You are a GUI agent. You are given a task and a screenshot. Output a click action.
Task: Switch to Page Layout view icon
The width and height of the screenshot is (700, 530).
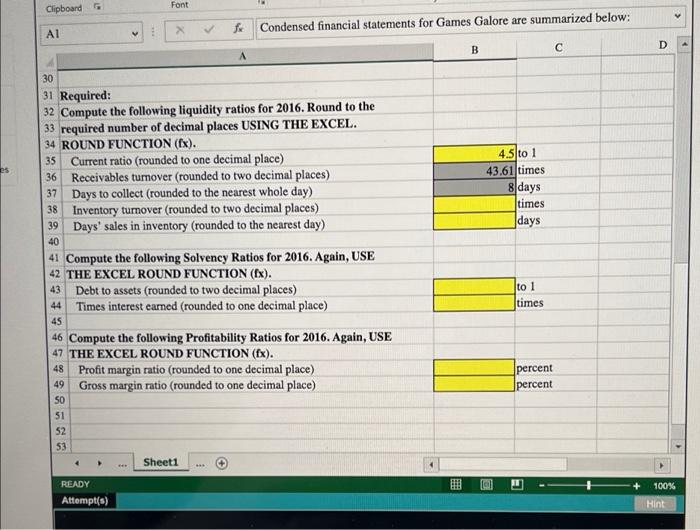(486, 484)
